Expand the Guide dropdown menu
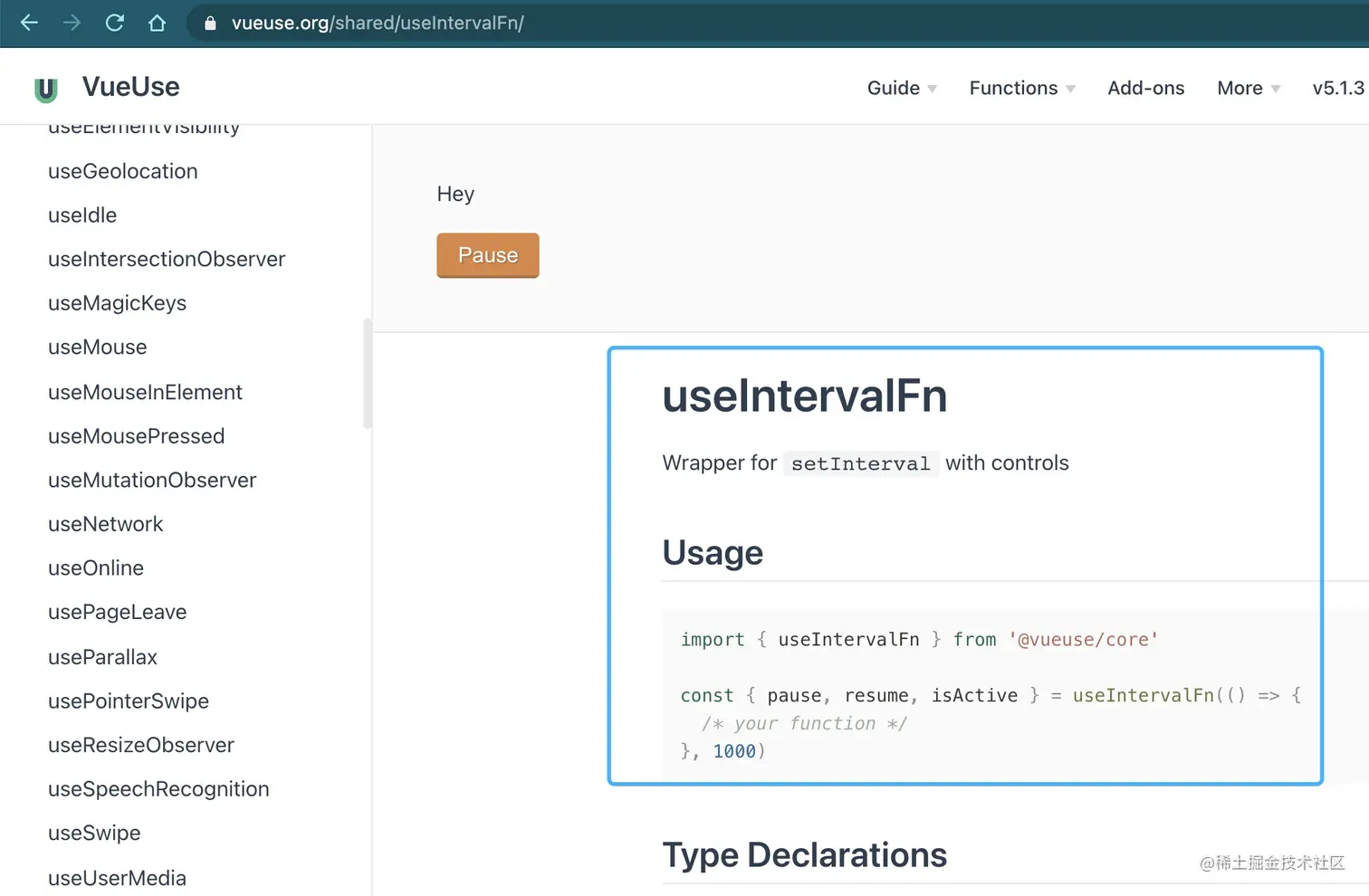Image resolution: width=1369 pixels, height=896 pixels. click(x=902, y=88)
